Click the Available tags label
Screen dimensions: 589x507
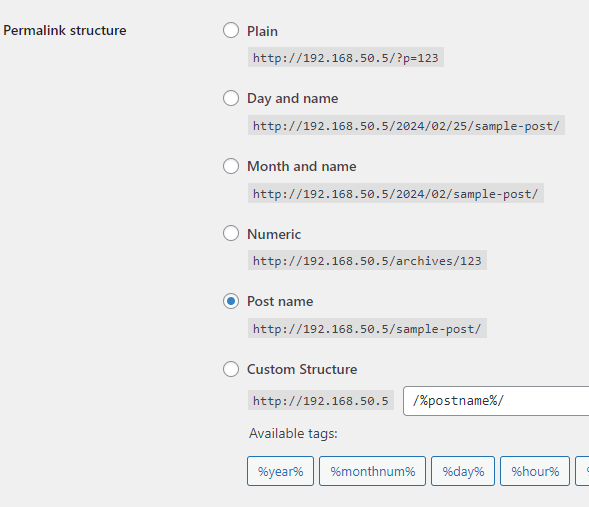pyautogui.click(x=293, y=433)
